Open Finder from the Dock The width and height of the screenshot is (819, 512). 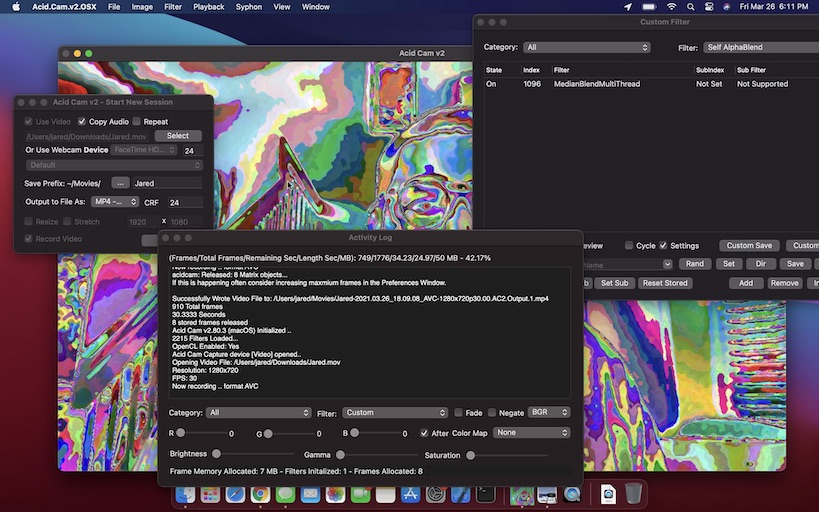coord(185,494)
